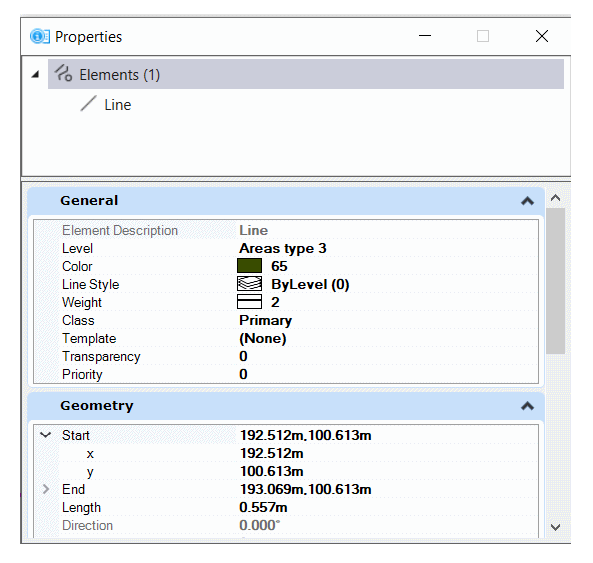The image size is (593, 563).
Task: Edit the Length value 0.557m
Action: pyautogui.click(x=263, y=507)
